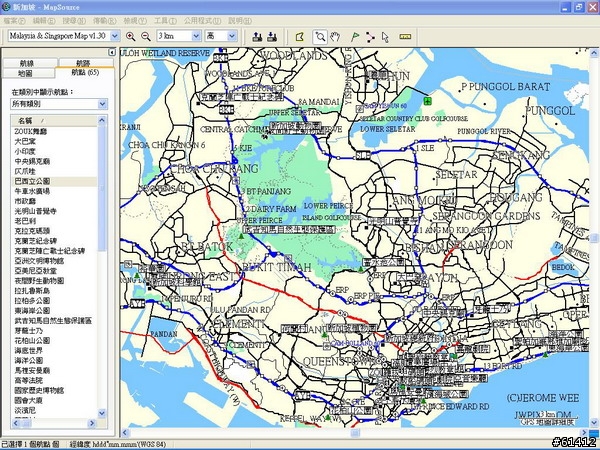Open the map product dropdown
600x450 pixels.
click(115, 36)
